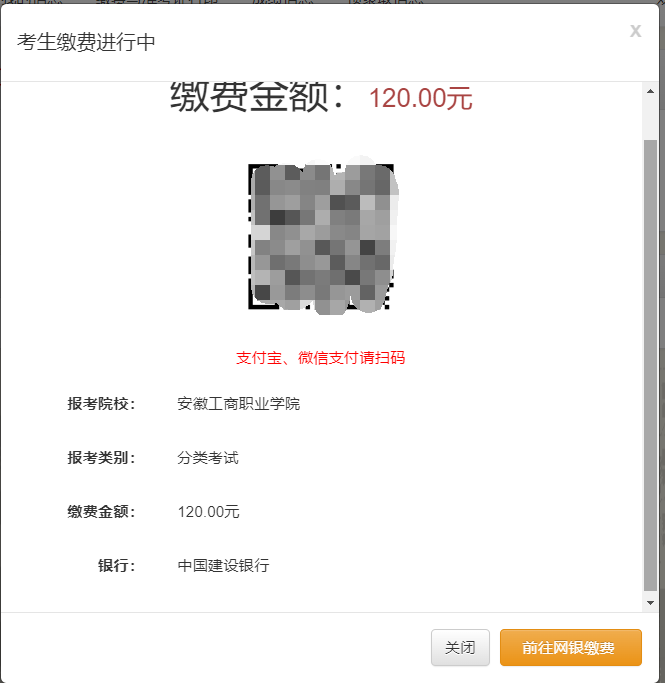665x683 pixels.
Task: Select the red 120.00元 amount at top
Action: (x=421, y=98)
